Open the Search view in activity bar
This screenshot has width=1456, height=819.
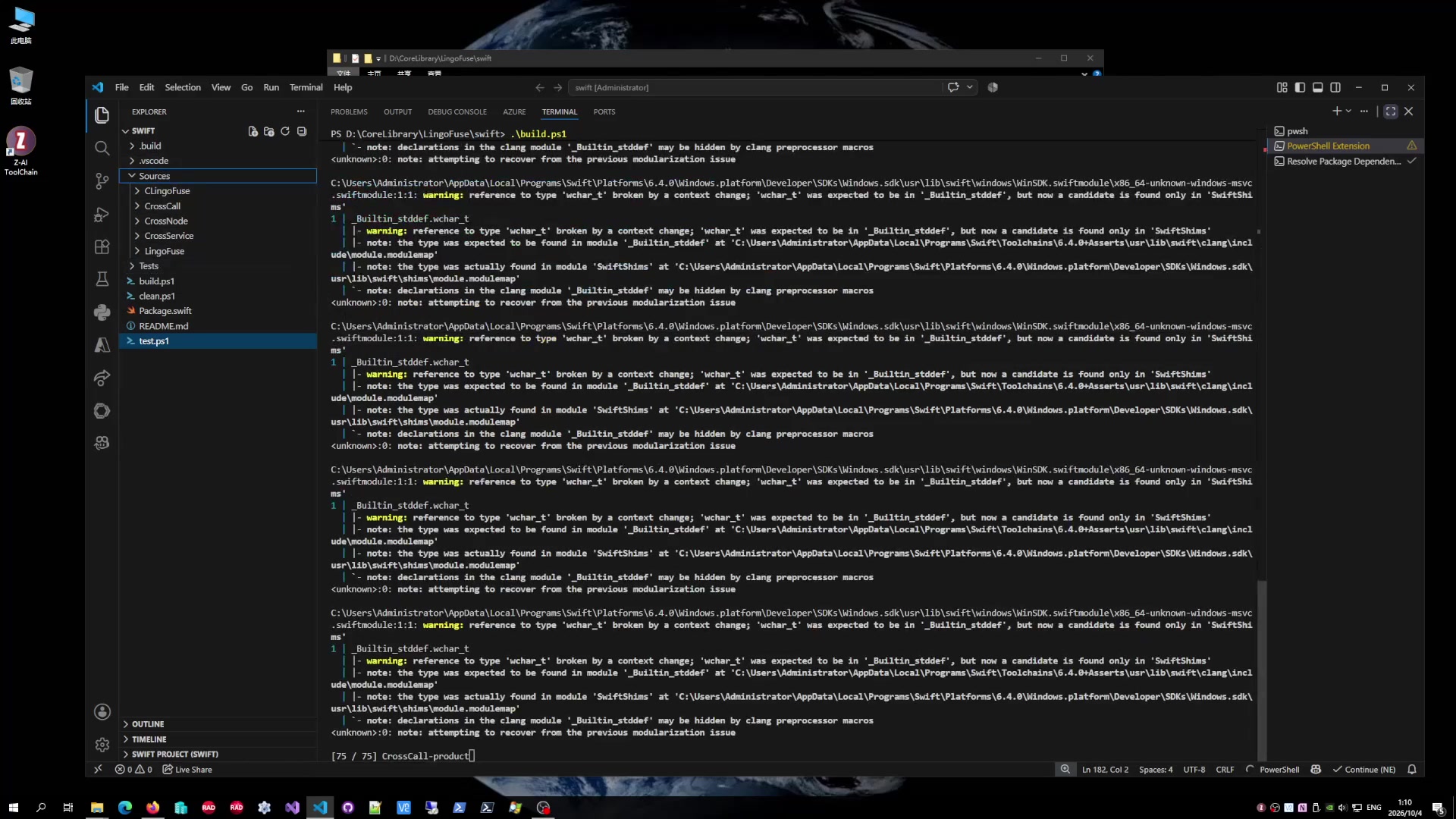click(102, 148)
